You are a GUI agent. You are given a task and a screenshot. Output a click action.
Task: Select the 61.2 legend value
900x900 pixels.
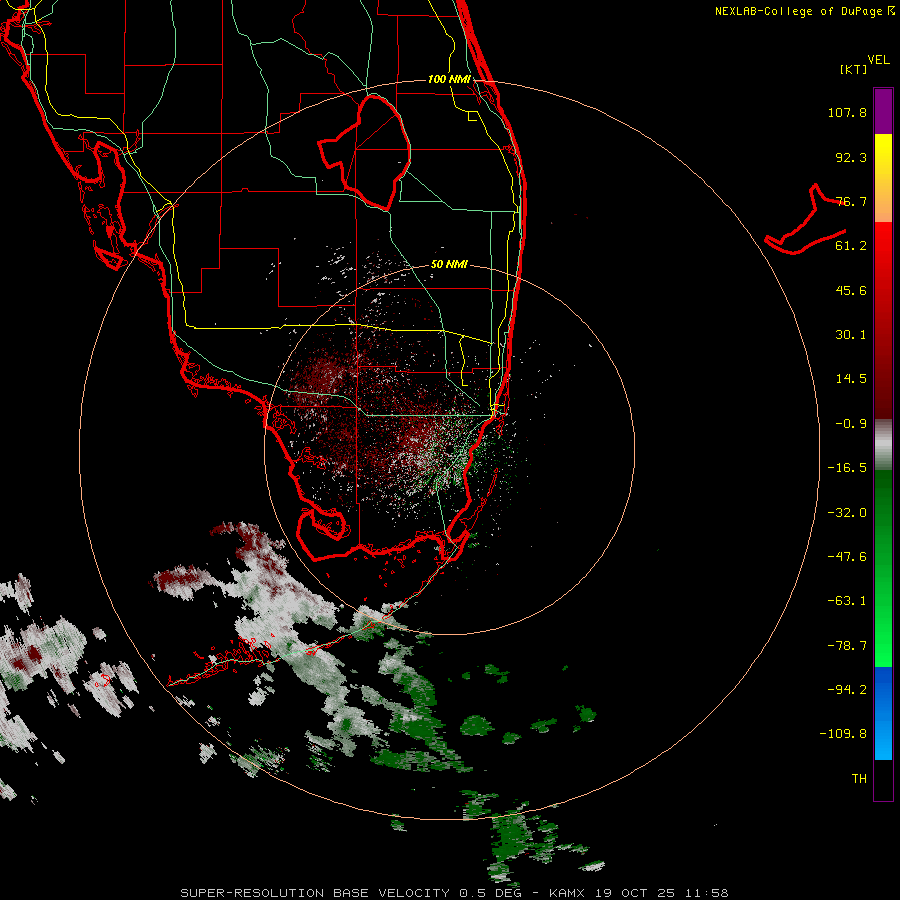point(851,246)
